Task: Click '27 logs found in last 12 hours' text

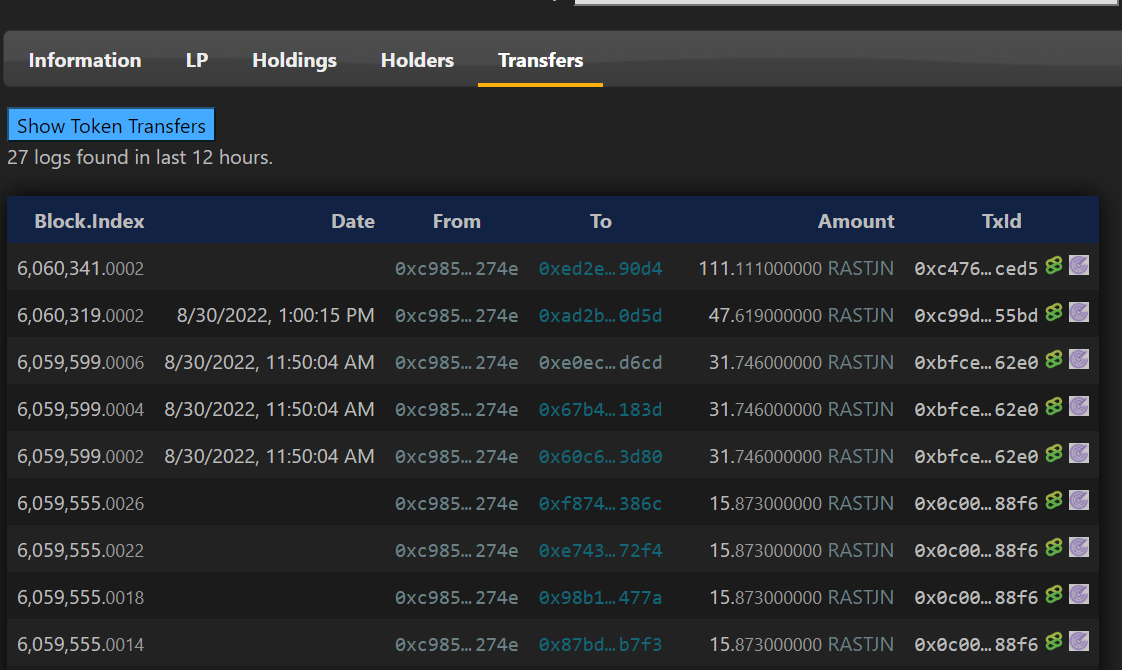Action: (x=140, y=157)
